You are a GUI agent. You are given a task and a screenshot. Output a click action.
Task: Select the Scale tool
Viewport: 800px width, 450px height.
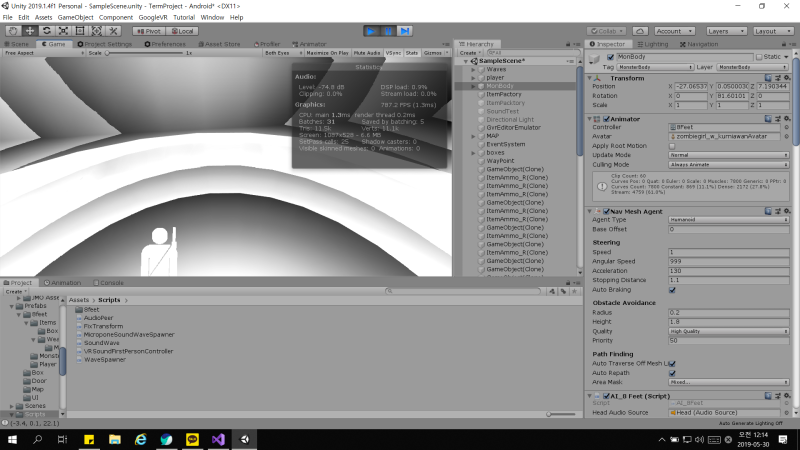point(63,31)
